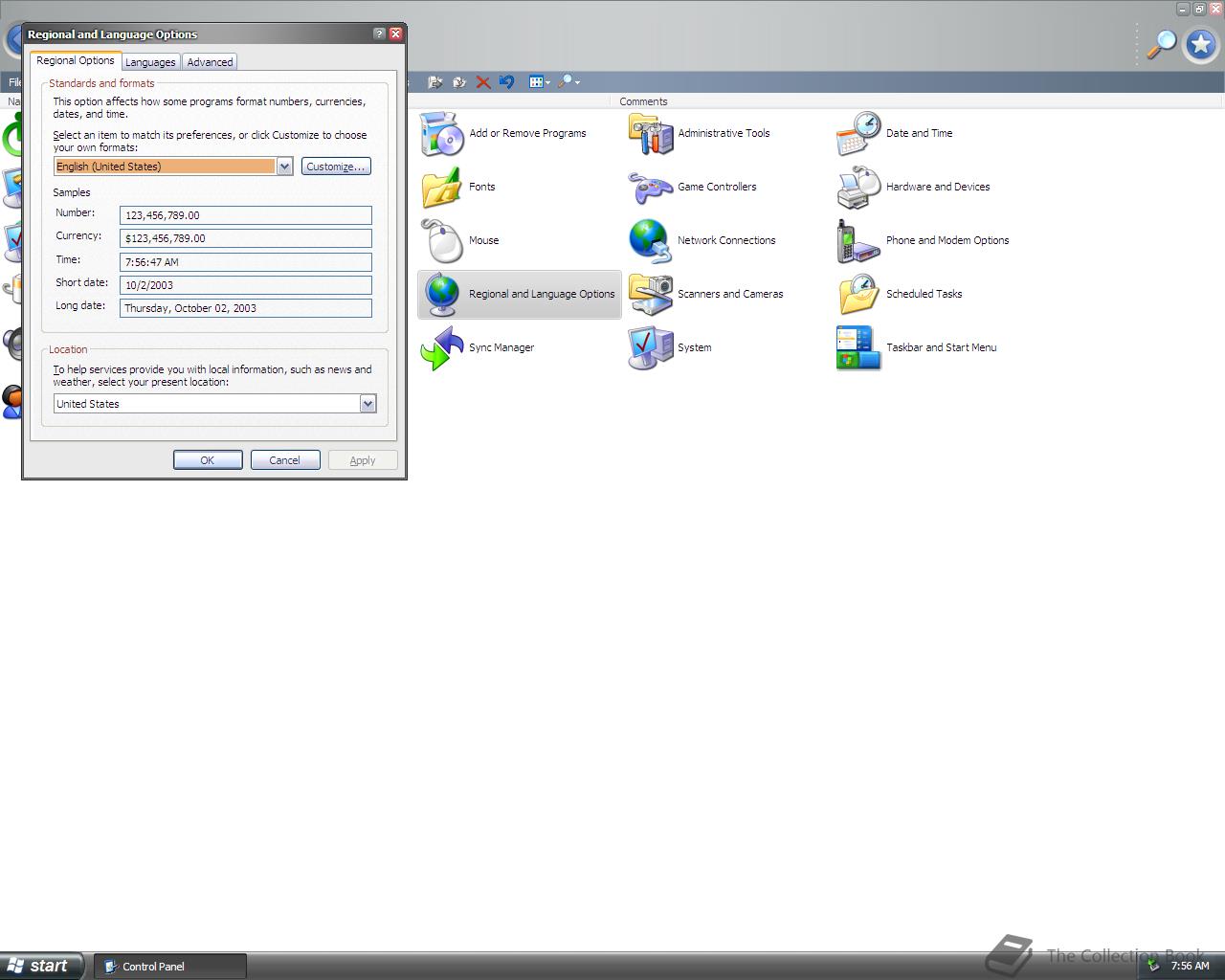Expand the format language combo box
Viewport: 1225px width, 980px height.
point(284,167)
